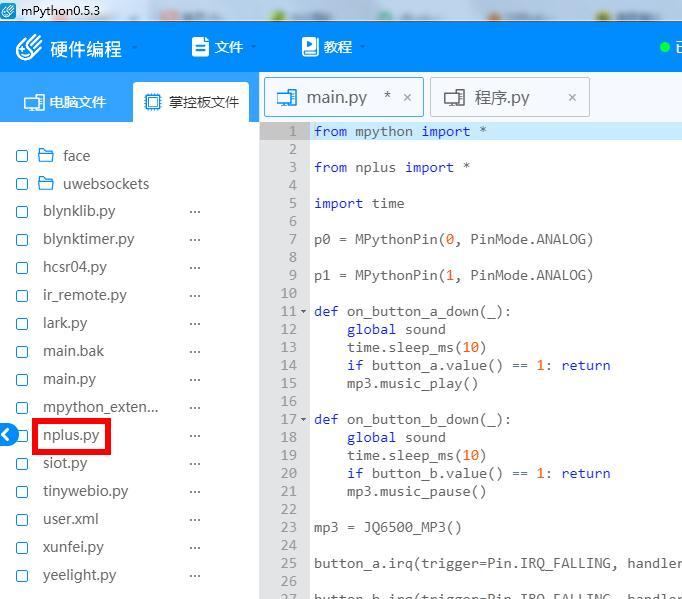This screenshot has width=682, height=599.
Task: Open the face folder
Action: [x=64, y=155]
